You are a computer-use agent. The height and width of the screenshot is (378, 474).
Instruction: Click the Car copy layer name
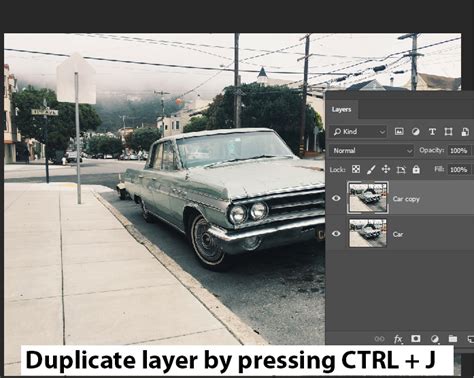(406, 199)
